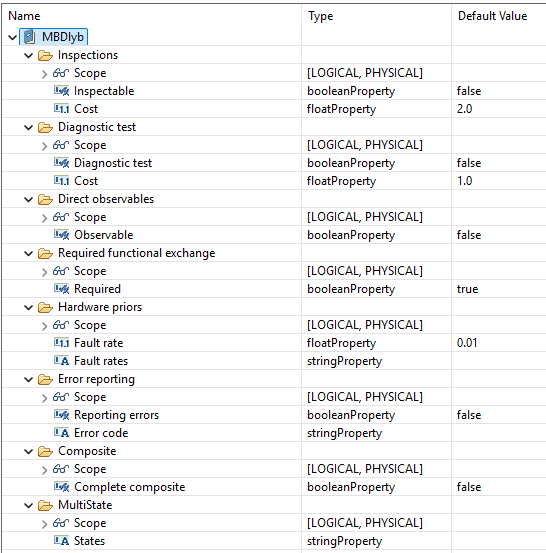Click the Required boolean property icon
The height and width of the screenshot is (553, 546).
coord(61,289)
